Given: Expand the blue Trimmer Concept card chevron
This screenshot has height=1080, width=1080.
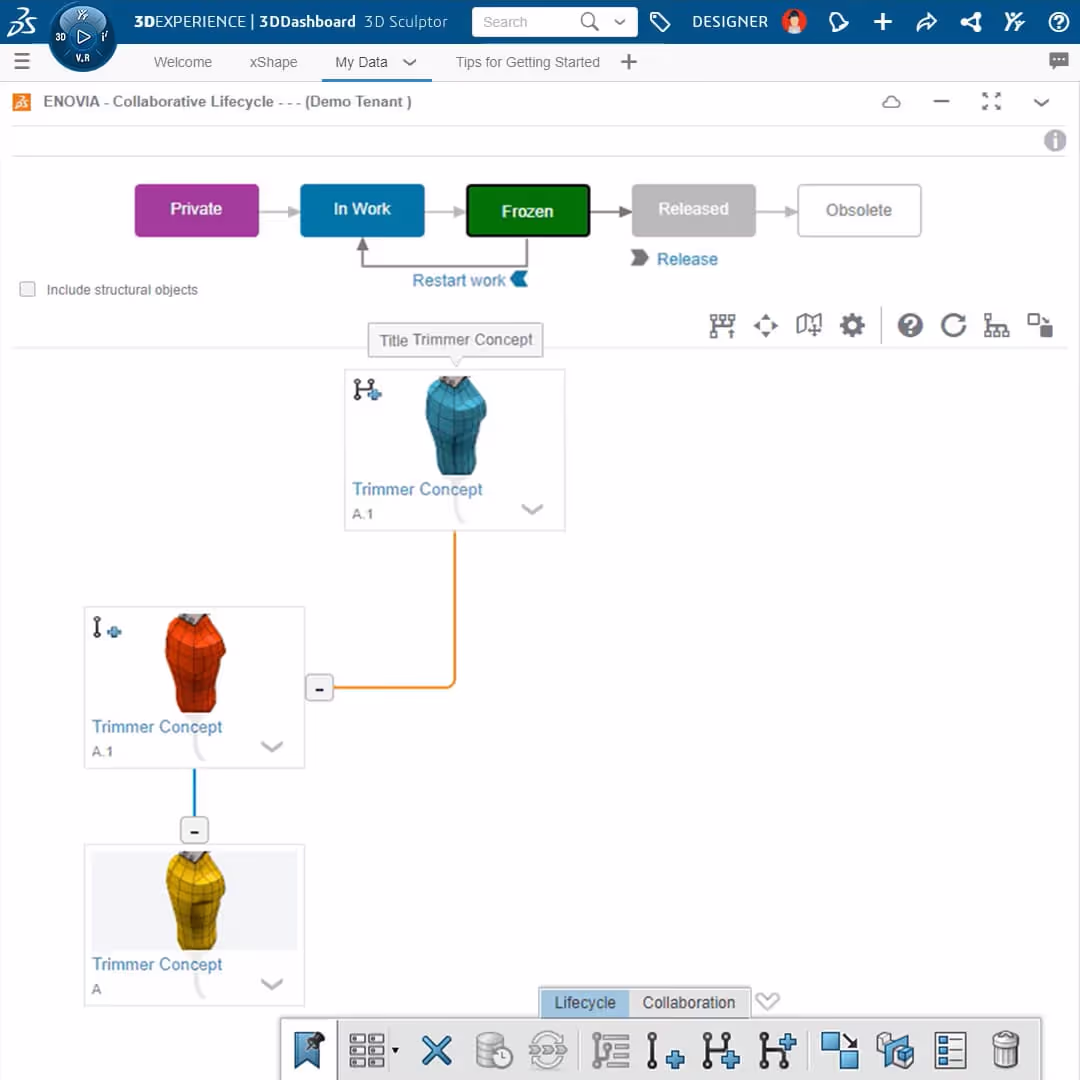Looking at the screenshot, I should point(532,509).
